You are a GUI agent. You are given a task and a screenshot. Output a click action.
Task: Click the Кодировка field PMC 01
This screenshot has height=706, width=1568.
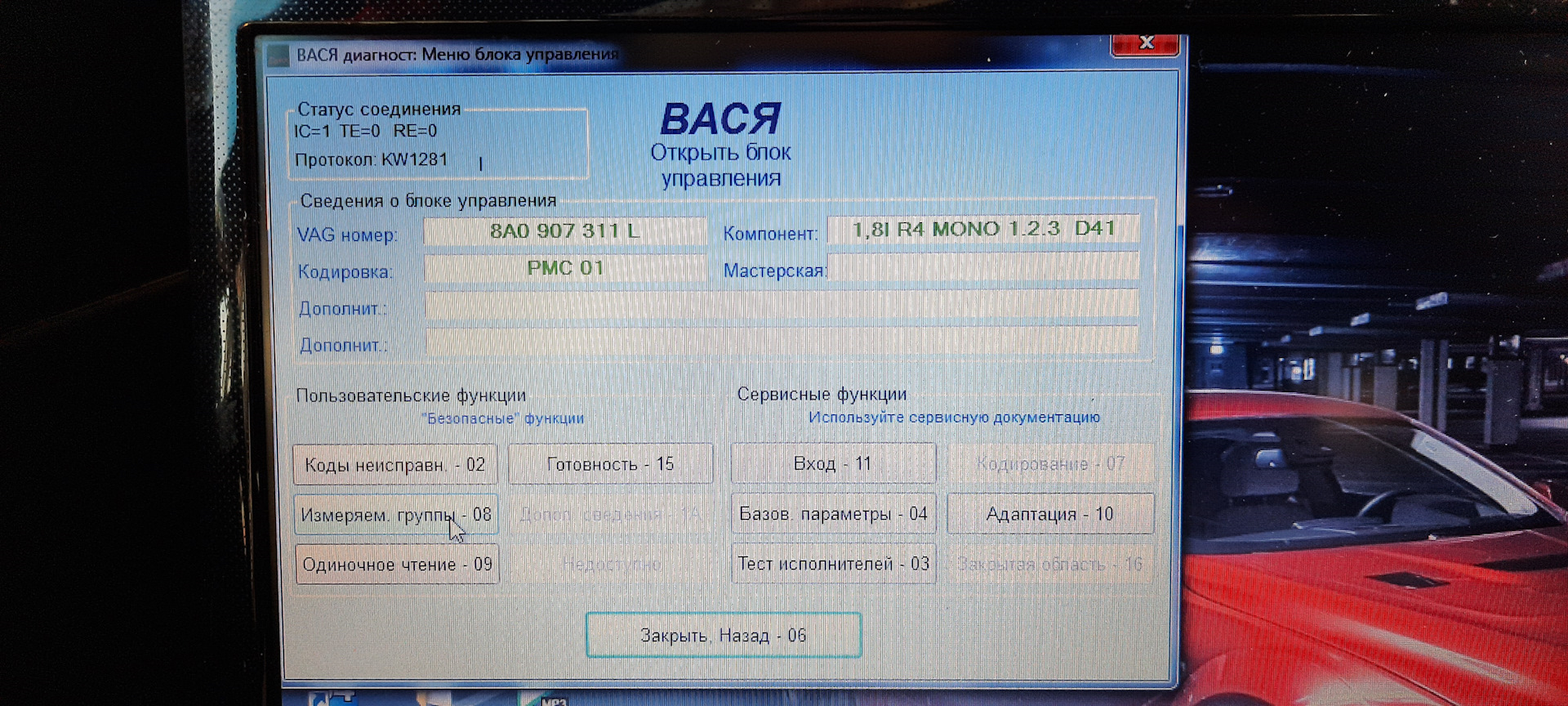pos(565,268)
